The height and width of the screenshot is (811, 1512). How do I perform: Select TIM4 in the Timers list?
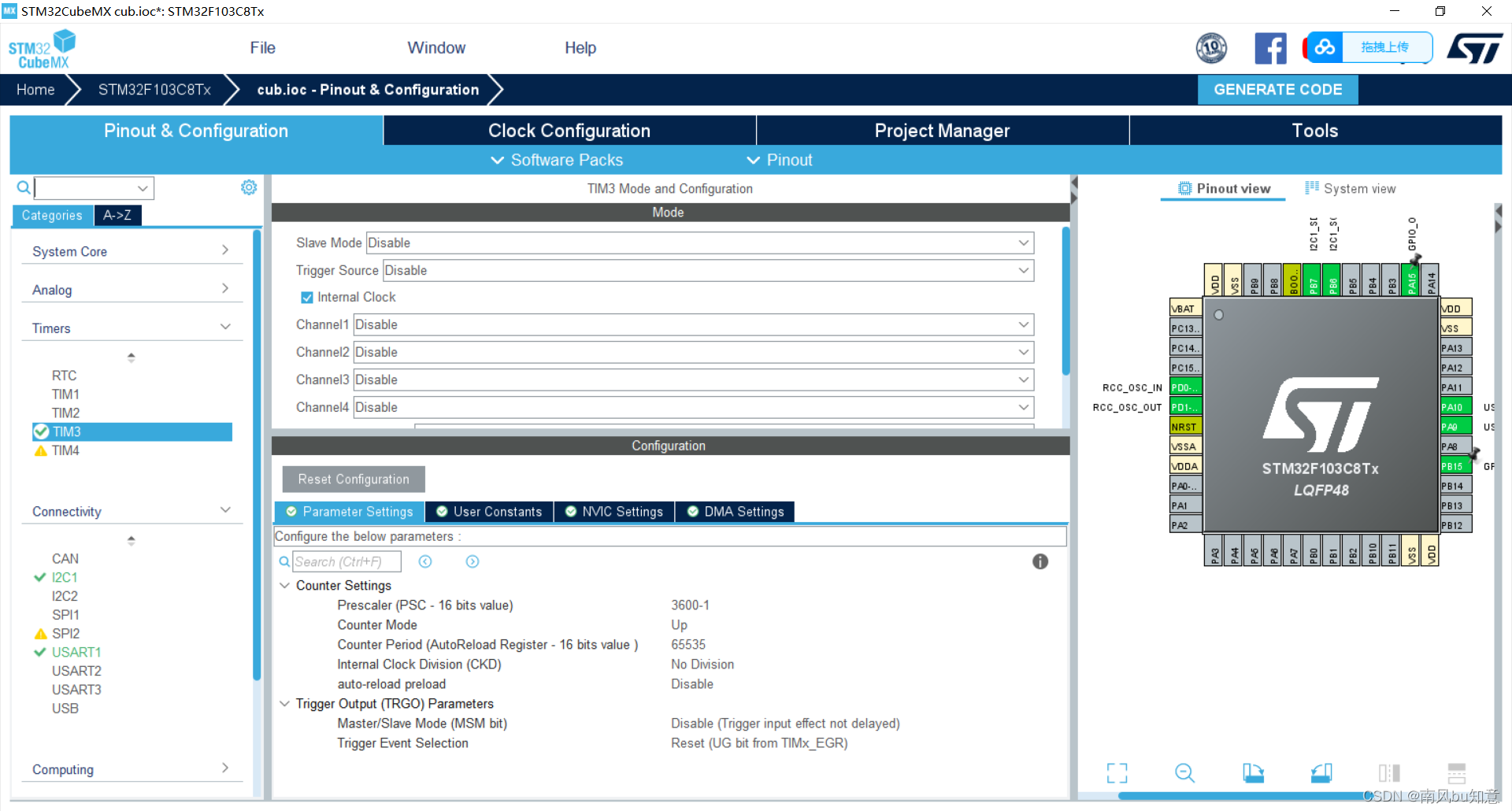[x=65, y=450]
